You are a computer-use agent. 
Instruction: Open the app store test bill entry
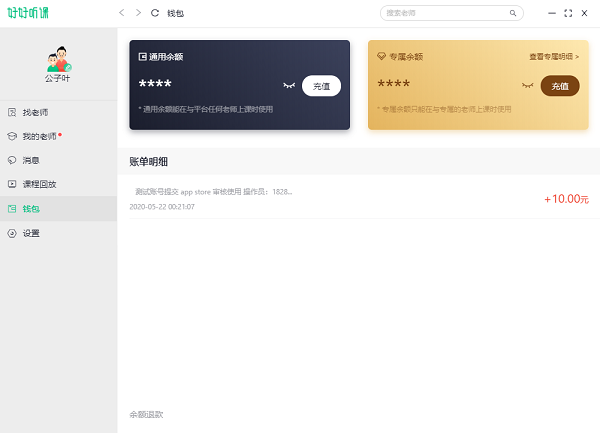pyautogui.click(x=359, y=199)
